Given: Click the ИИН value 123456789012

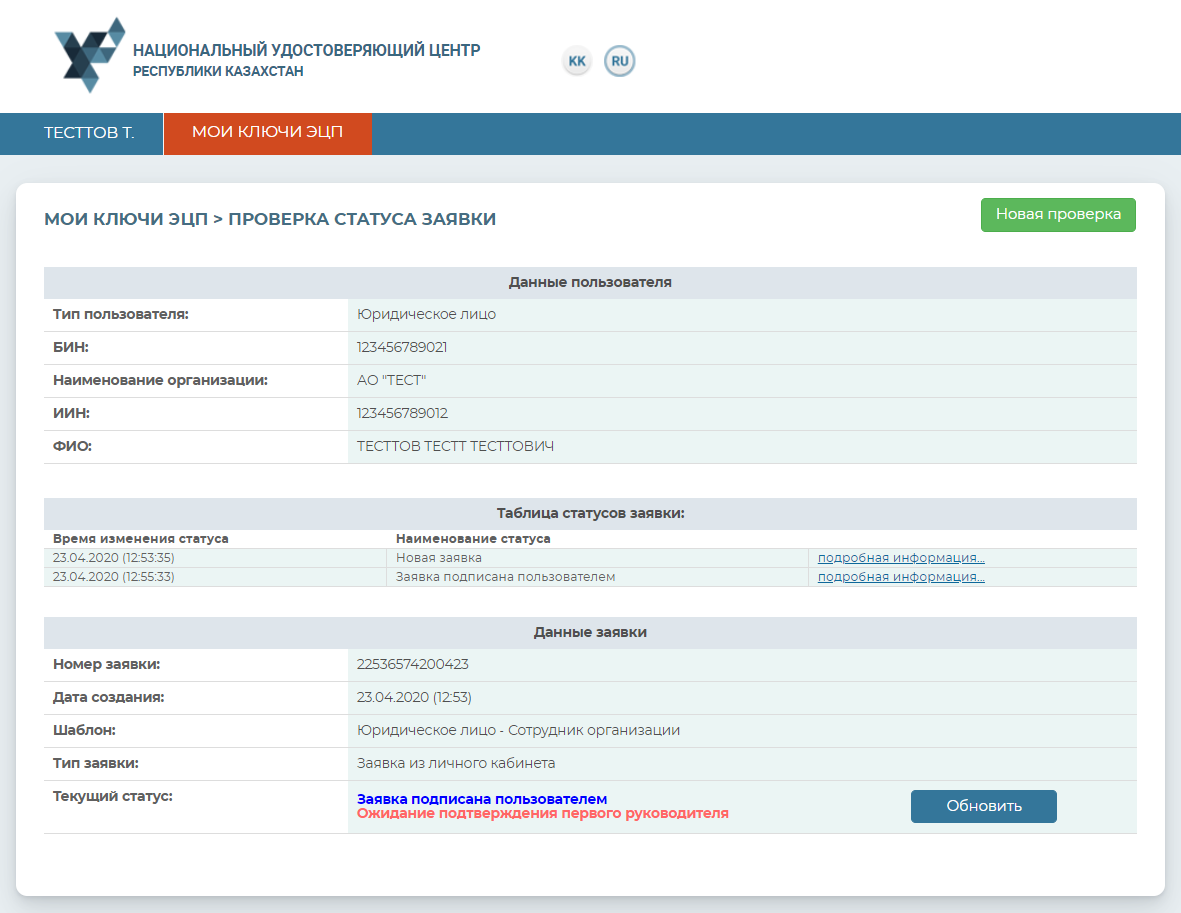Looking at the screenshot, I should [x=402, y=413].
